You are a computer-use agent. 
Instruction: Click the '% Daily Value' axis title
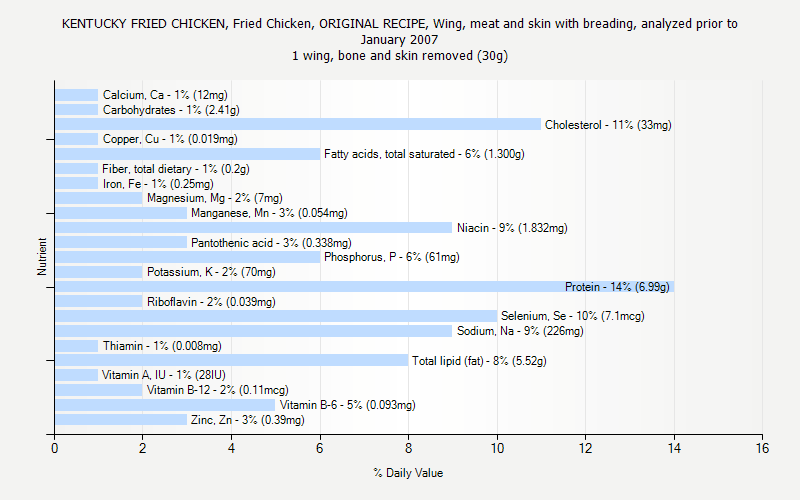pyautogui.click(x=408, y=473)
